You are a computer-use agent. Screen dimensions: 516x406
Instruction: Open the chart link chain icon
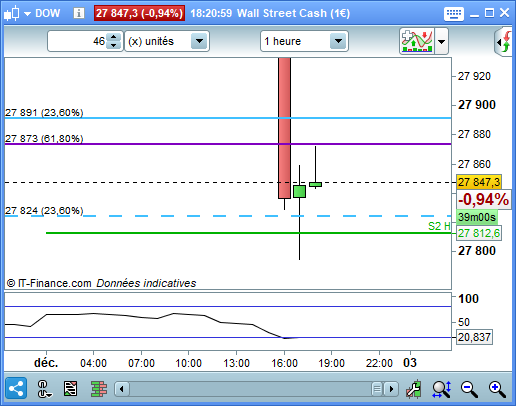click(43, 389)
